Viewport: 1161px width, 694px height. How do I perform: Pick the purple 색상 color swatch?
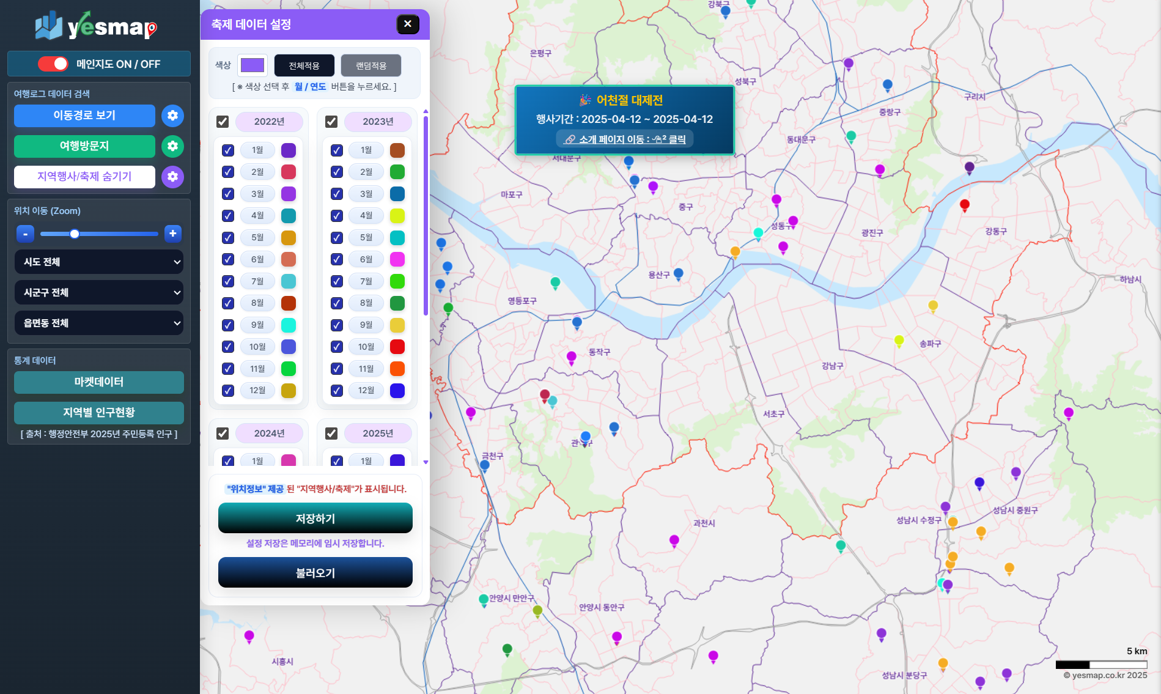252,65
